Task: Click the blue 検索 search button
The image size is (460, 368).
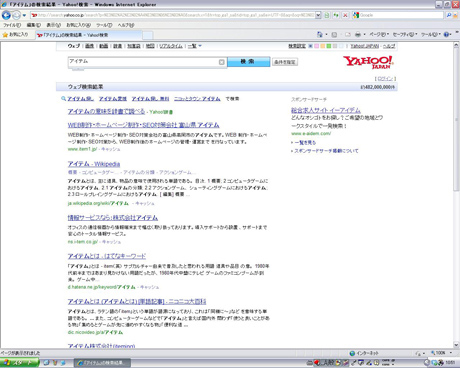Action: [249, 62]
